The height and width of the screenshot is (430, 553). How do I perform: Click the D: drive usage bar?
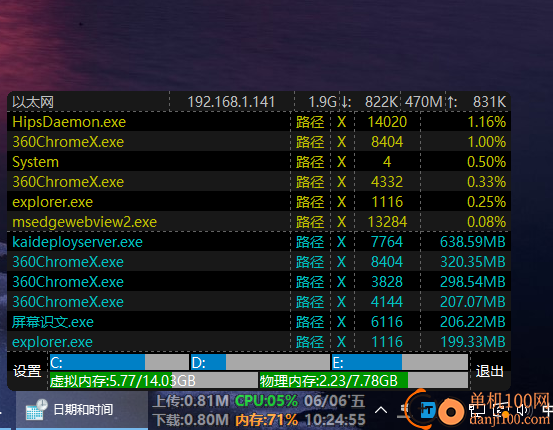click(x=260, y=362)
